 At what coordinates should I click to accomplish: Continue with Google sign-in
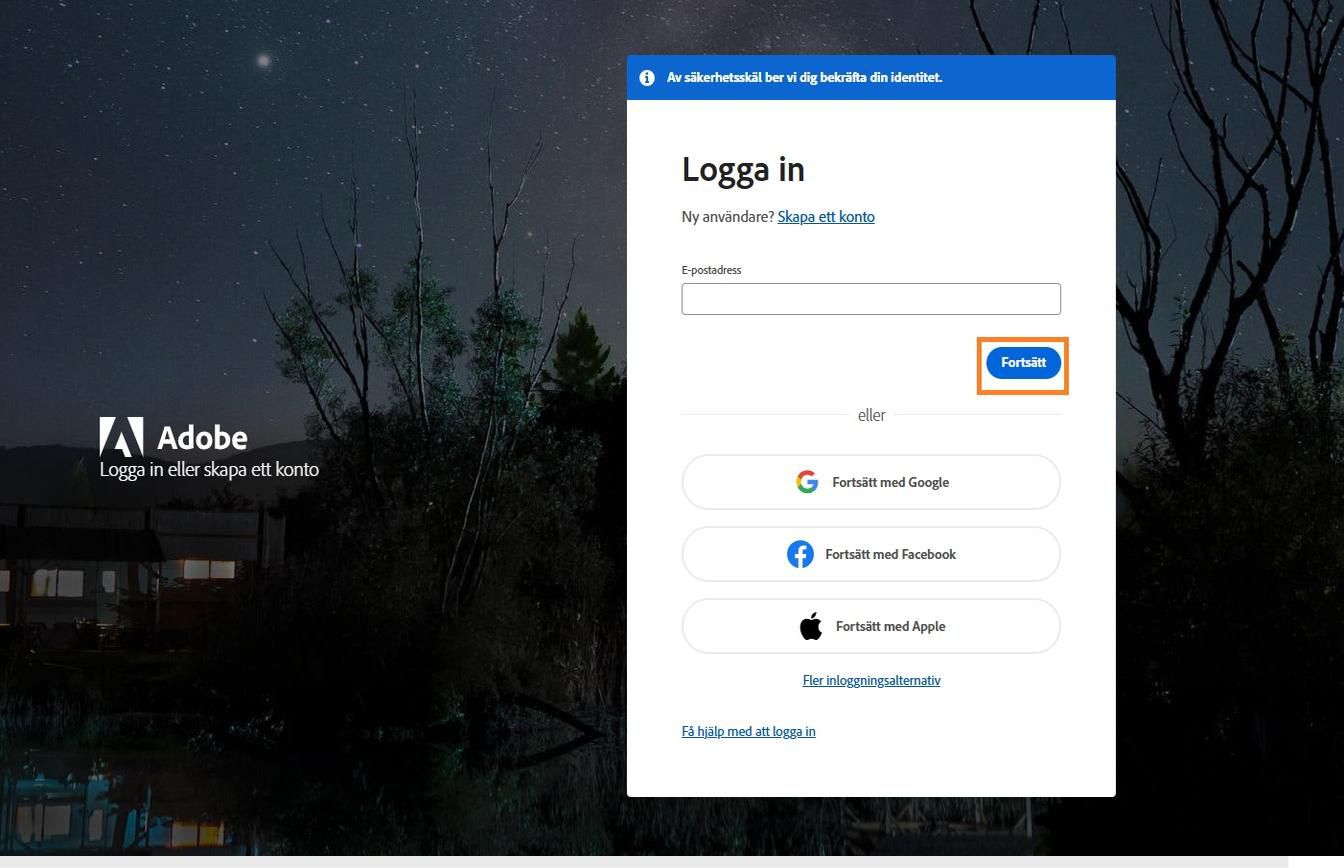coord(871,482)
